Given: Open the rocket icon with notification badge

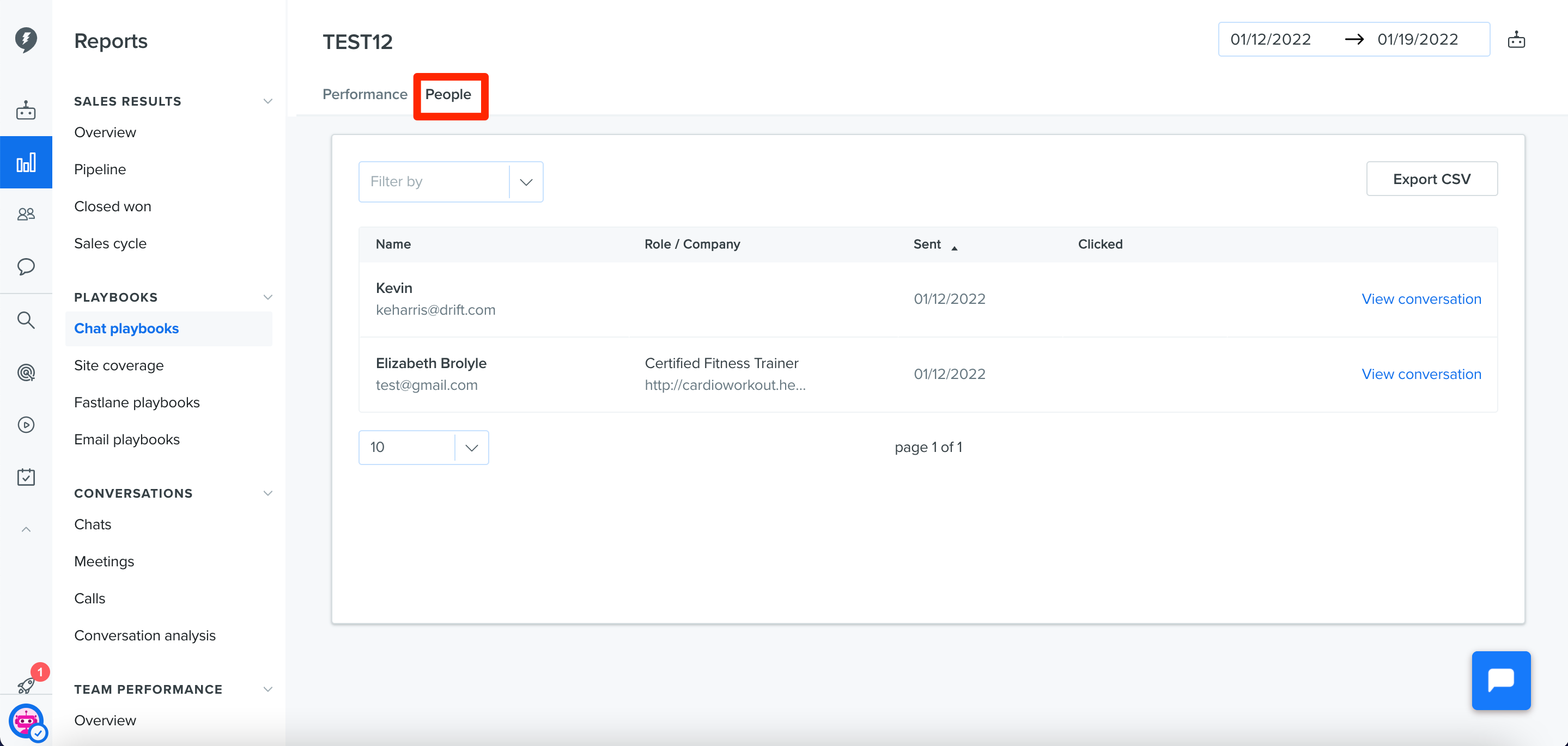Looking at the screenshot, I should click(26, 685).
